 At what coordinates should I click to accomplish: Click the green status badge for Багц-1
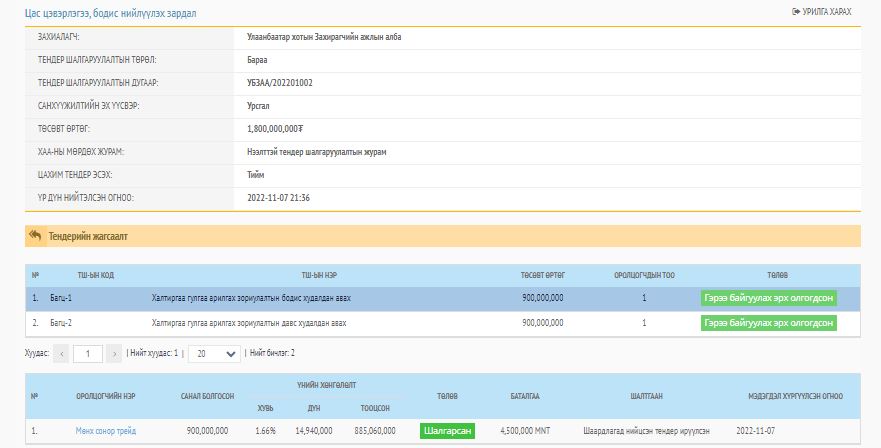[768, 298]
